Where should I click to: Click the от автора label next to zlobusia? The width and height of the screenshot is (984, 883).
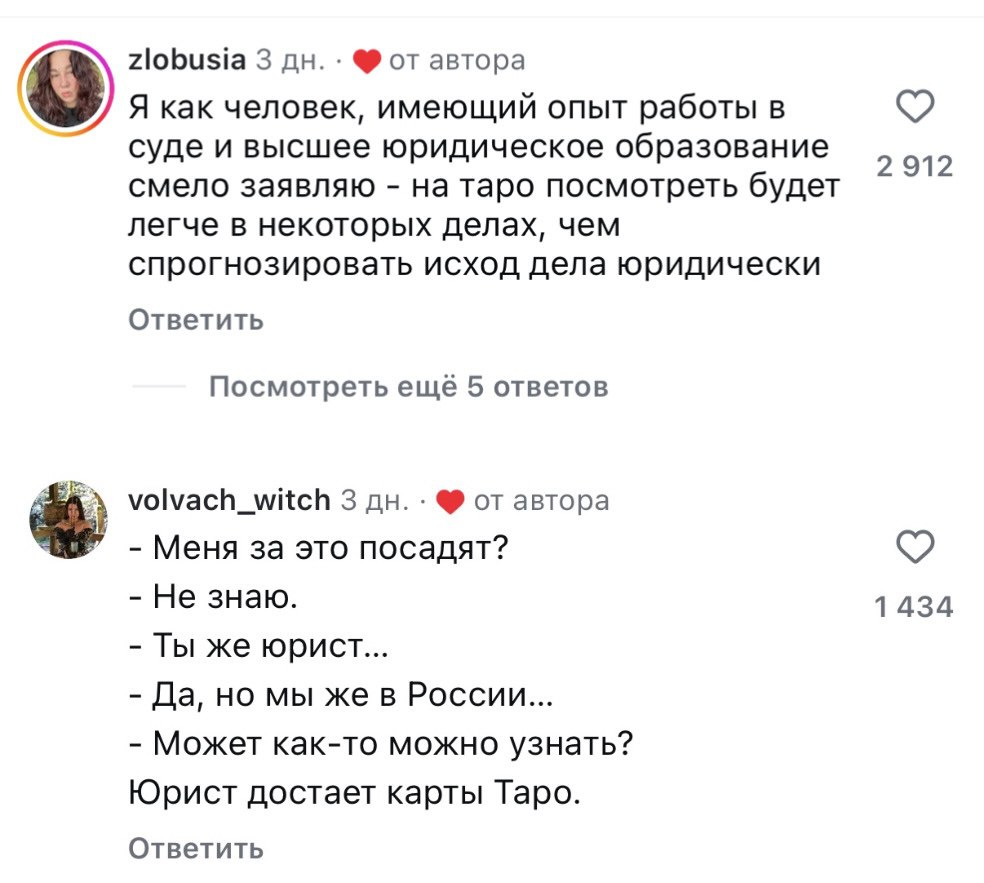coord(455,60)
